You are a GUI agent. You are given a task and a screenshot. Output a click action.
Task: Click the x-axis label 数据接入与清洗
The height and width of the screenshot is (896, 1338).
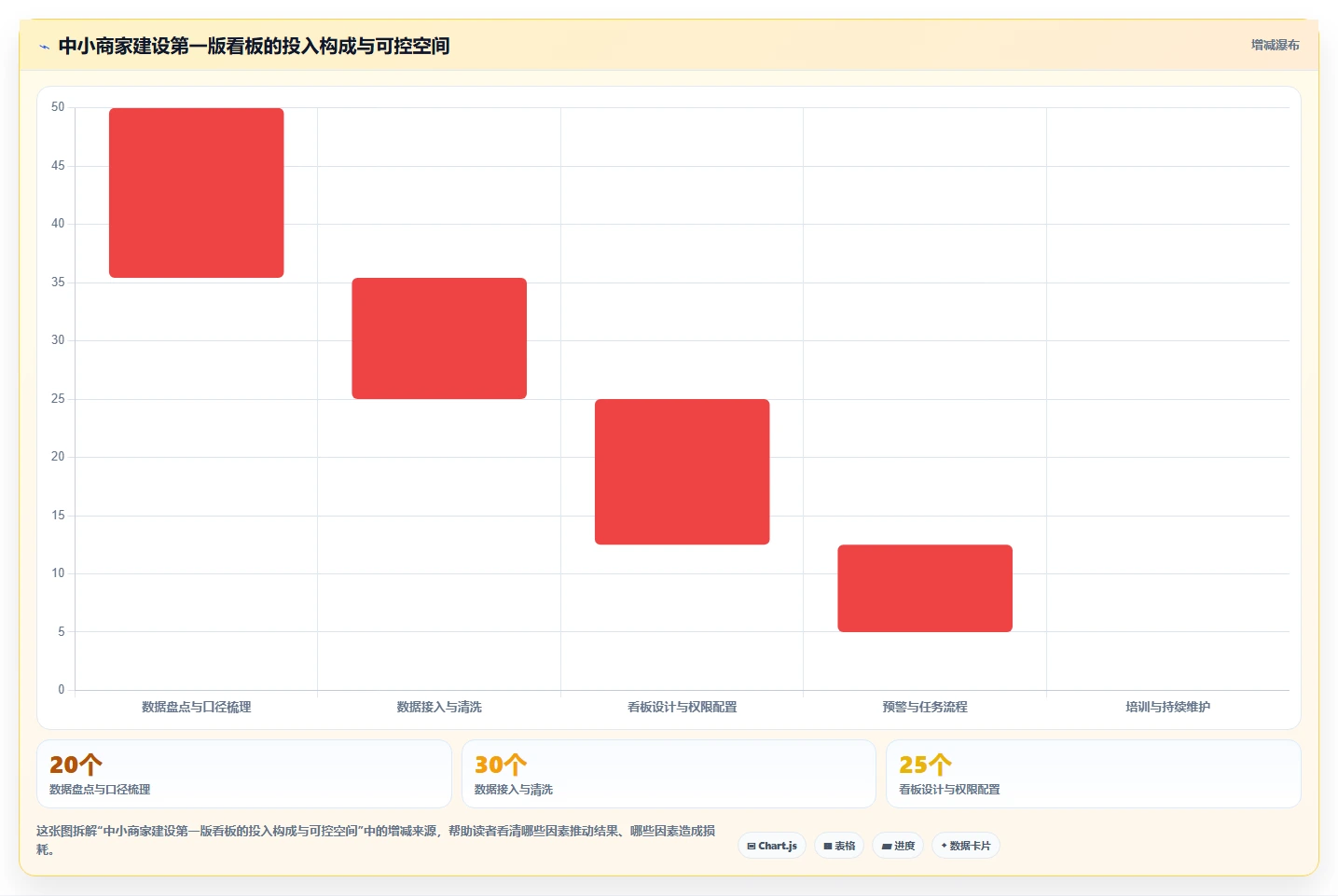(439, 707)
